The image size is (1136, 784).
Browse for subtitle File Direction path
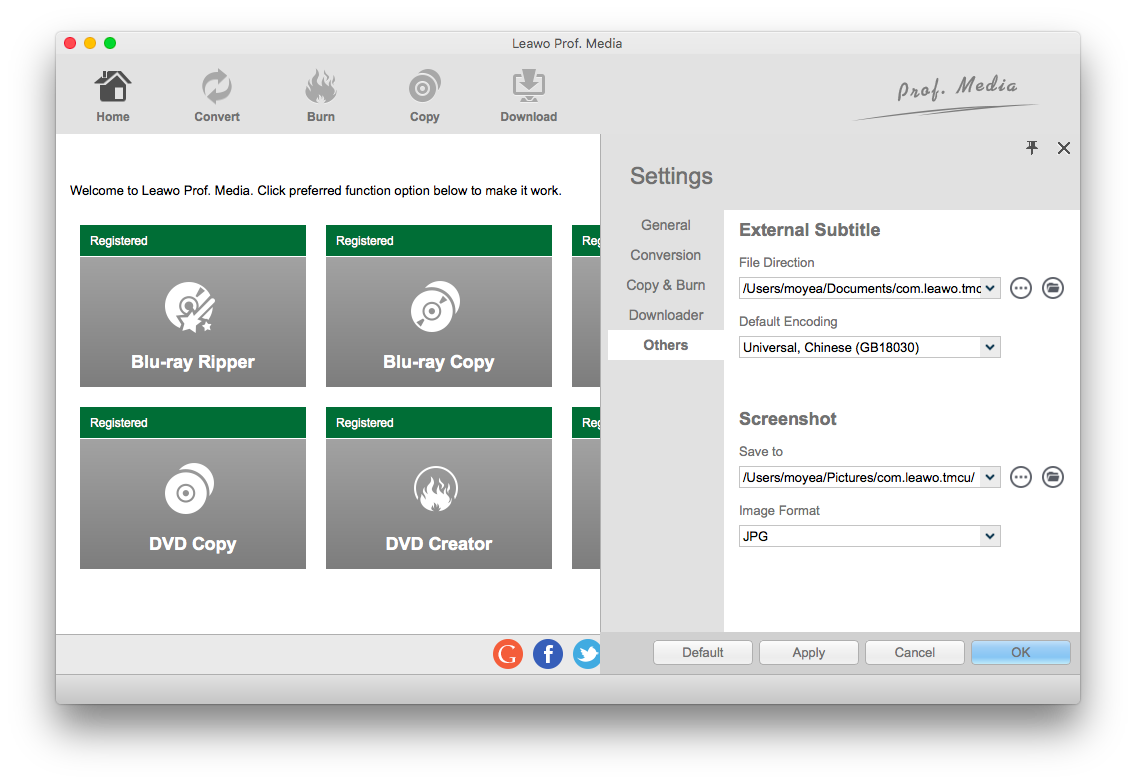coord(1020,288)
